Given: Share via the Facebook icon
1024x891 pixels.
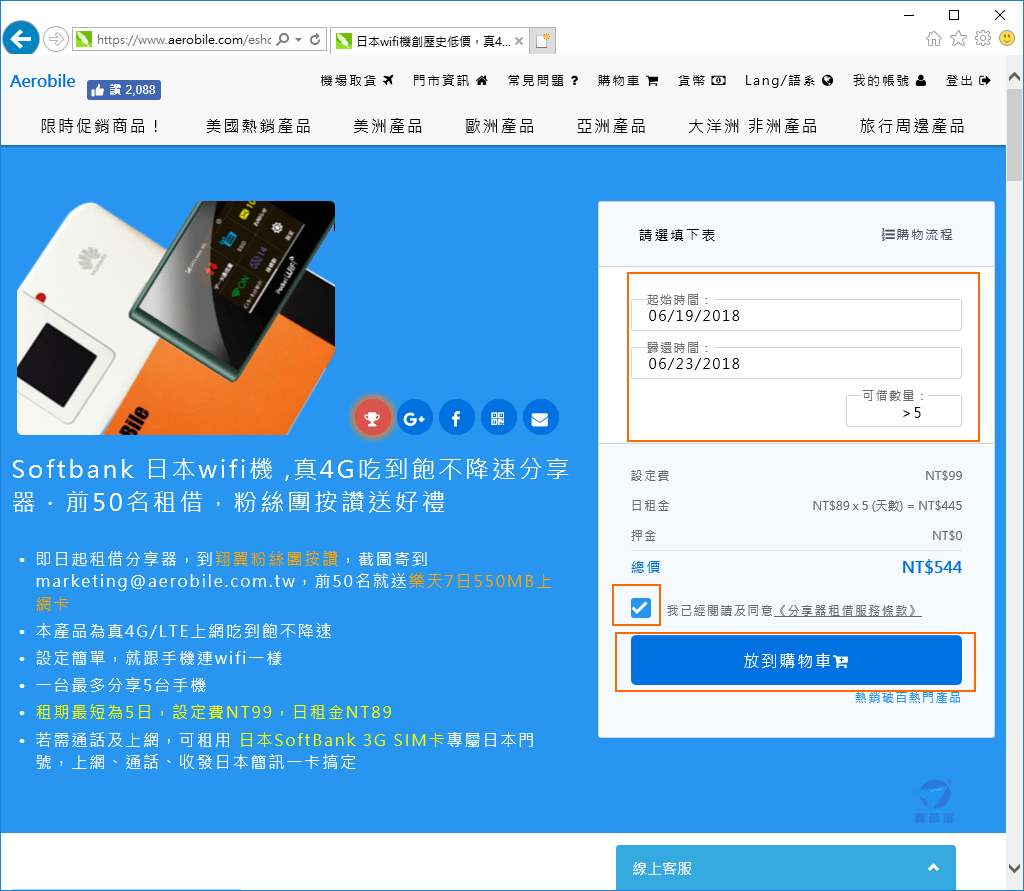Looking at the screenshot, I should point(456,418).
